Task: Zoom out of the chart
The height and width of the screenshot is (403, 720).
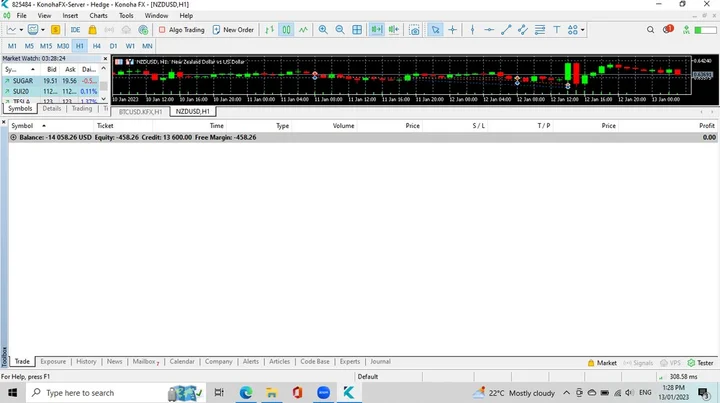Action: pos(340,30)
